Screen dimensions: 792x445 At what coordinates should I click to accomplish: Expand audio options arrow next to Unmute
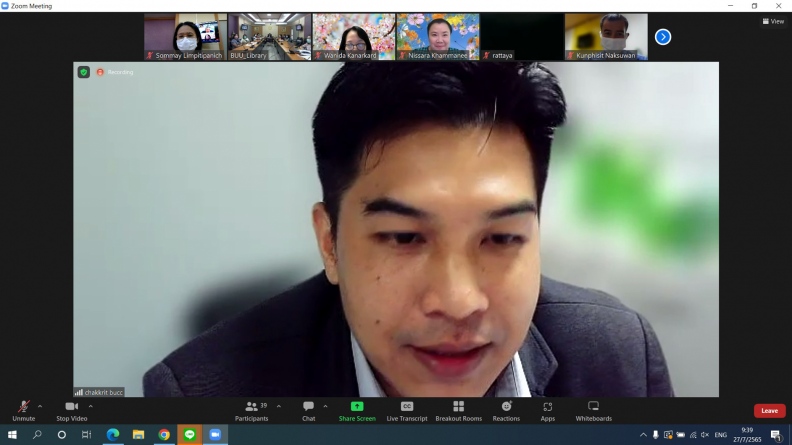(x=40, y=406)
